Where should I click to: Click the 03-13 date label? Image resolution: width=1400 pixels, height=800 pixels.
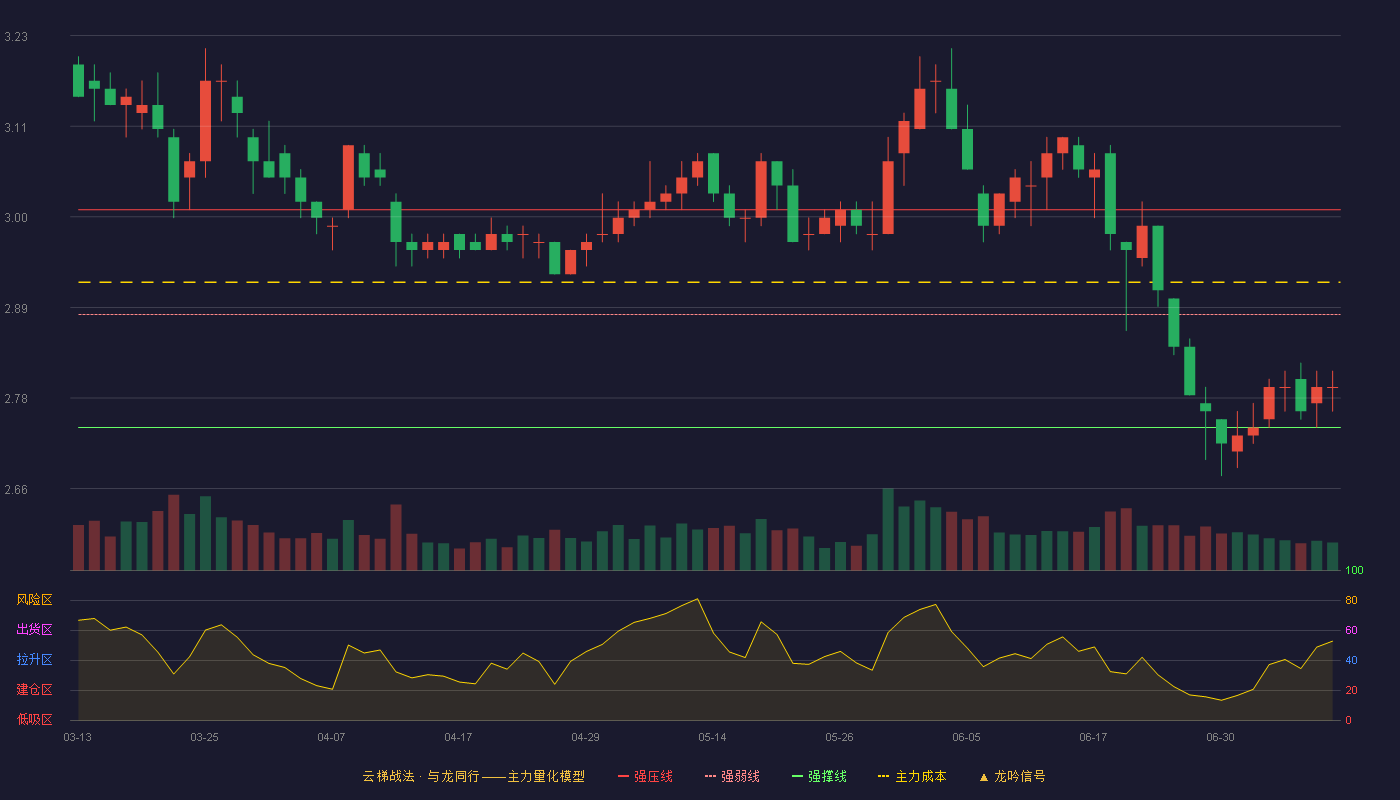(x=77, y=737)
